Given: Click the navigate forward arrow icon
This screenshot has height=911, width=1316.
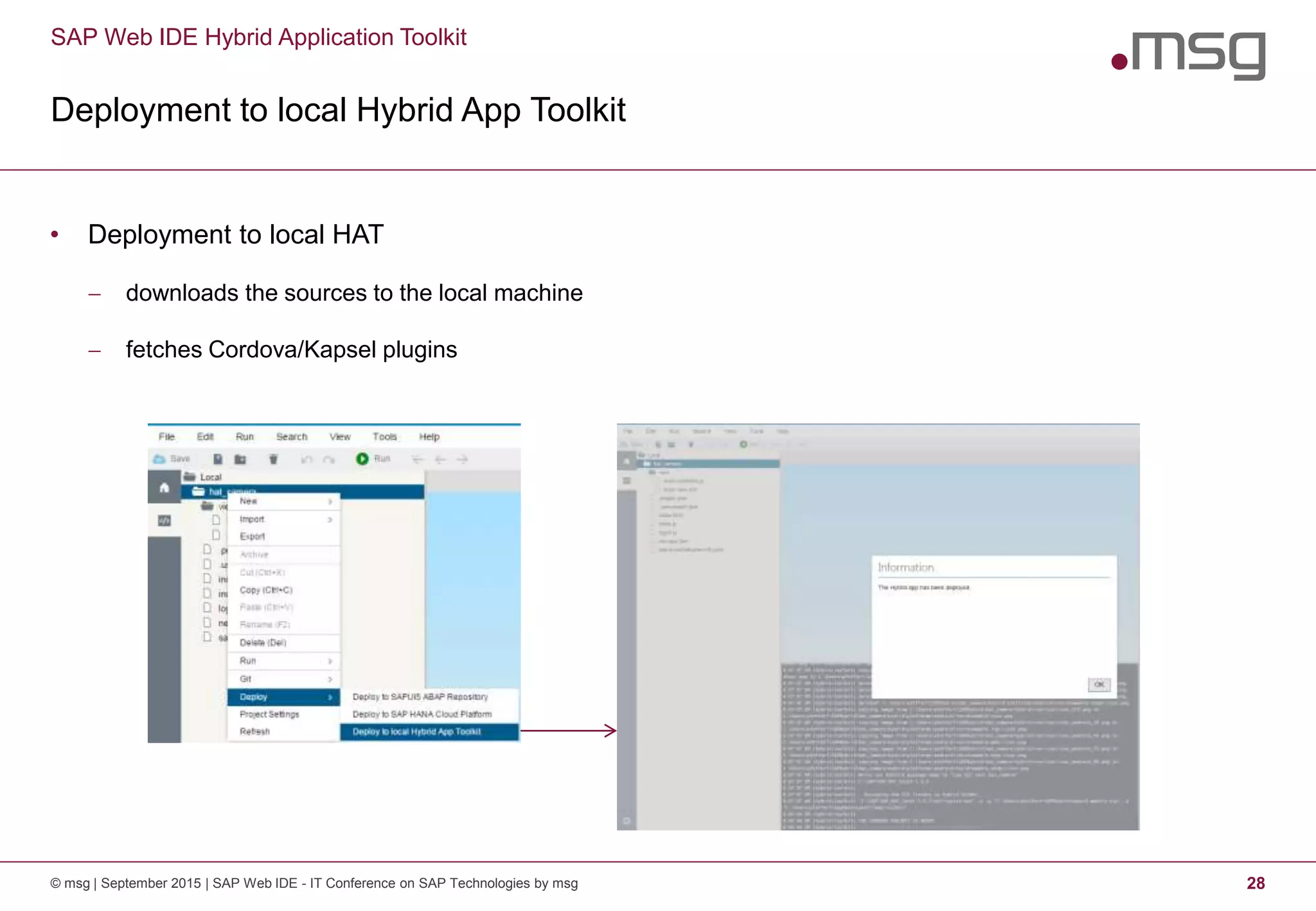Looking at the screenshot, I should coord(462,459).
